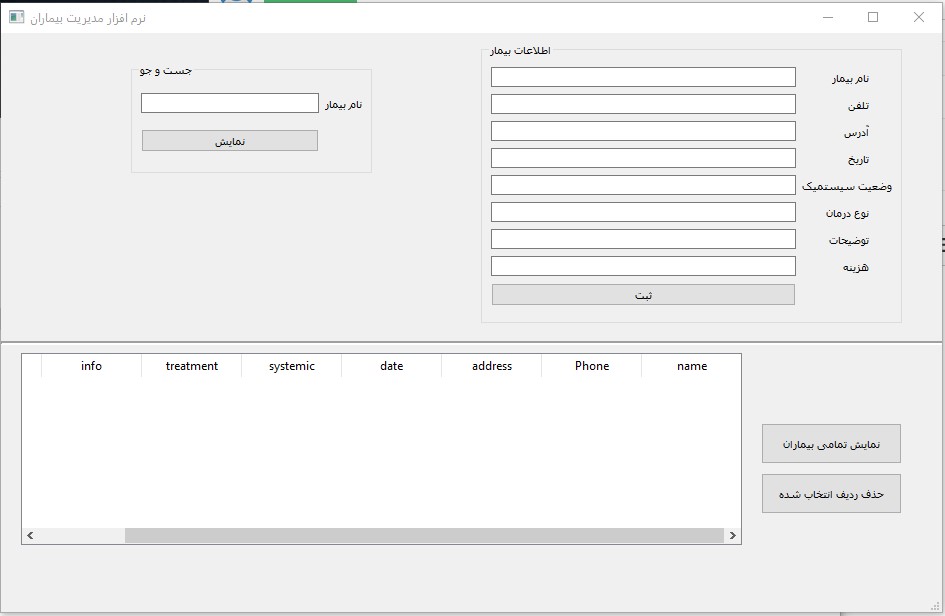Click the وضعیت سیستمیک input field

point(643,185)
